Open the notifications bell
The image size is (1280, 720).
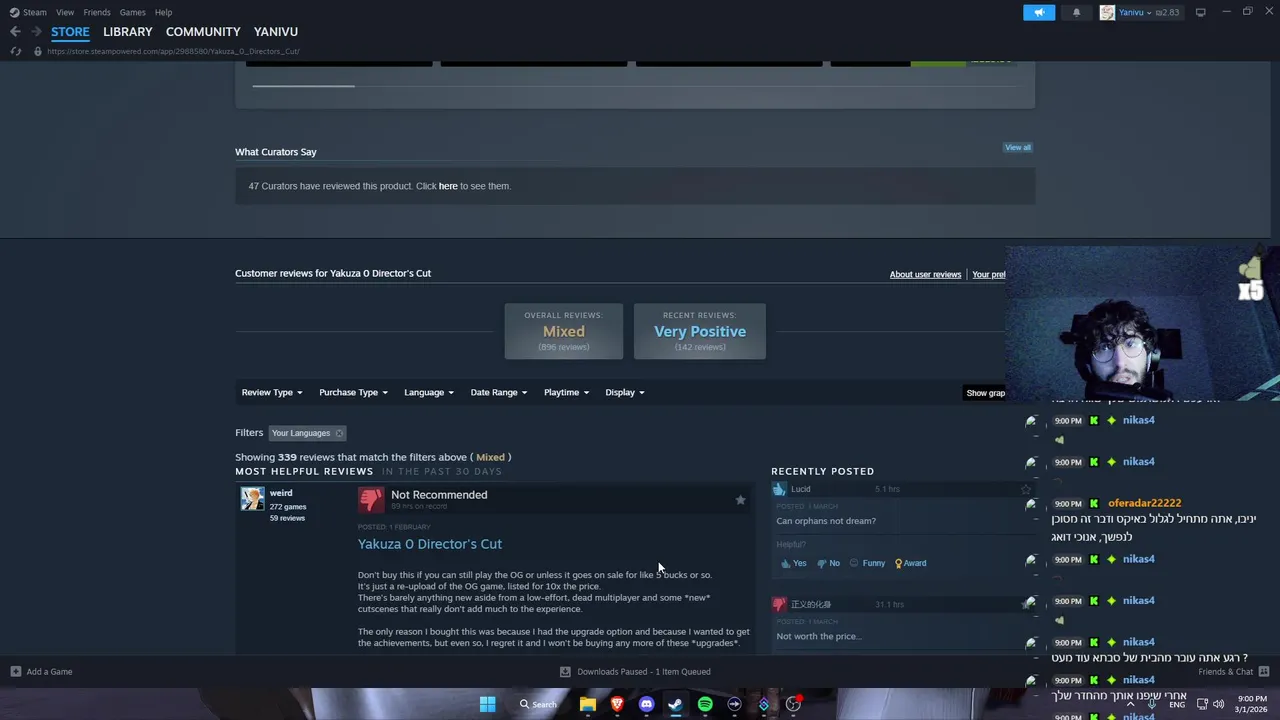coord(1076,12)
